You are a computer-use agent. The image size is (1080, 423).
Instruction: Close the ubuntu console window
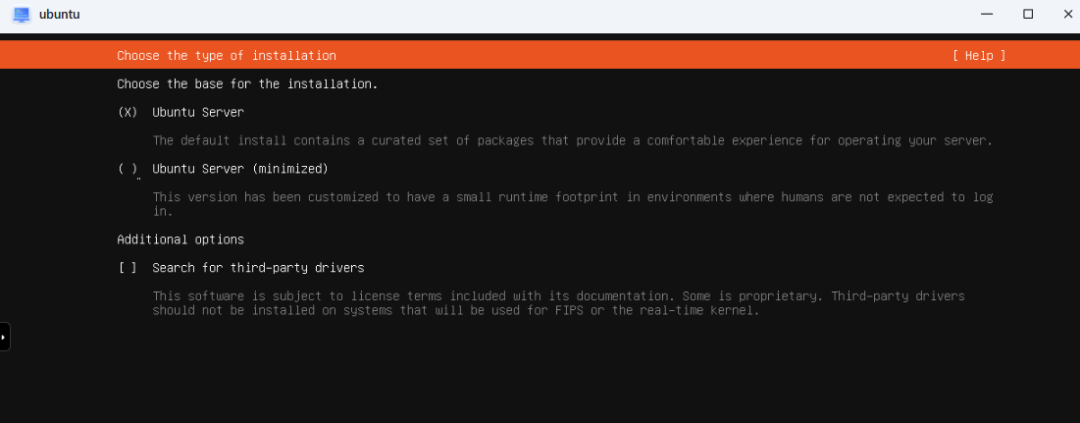(1067, 14)
